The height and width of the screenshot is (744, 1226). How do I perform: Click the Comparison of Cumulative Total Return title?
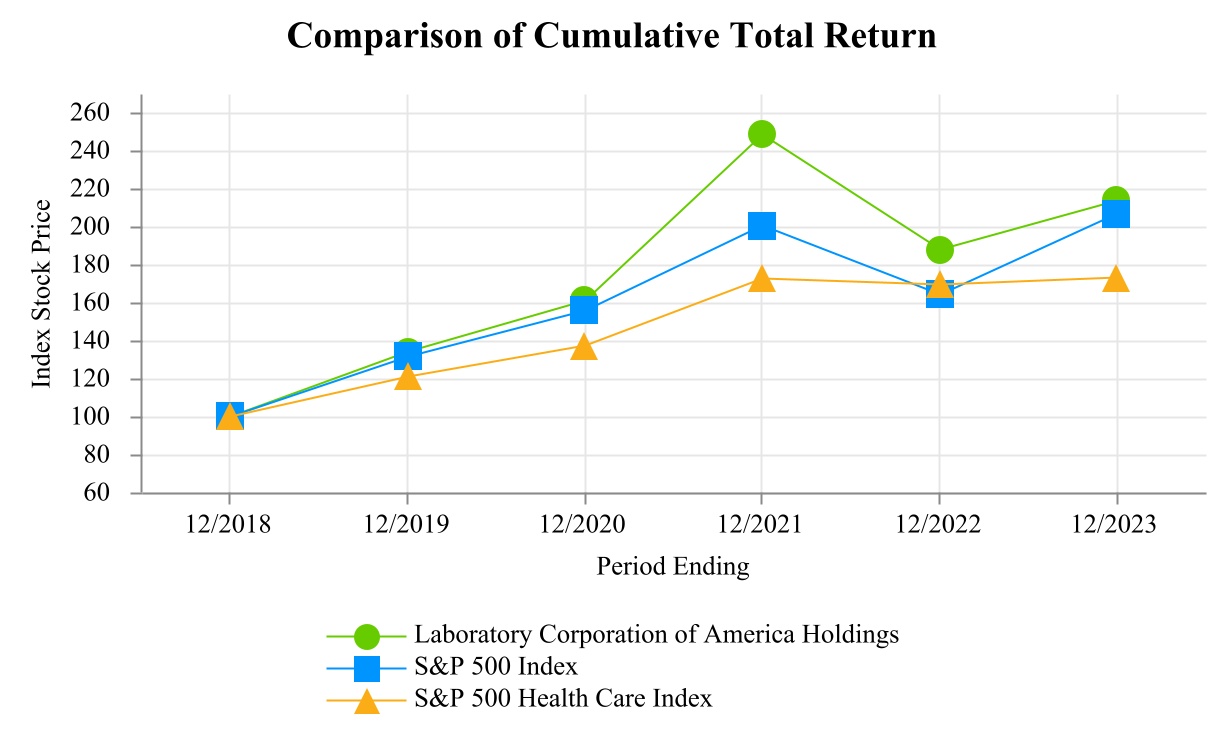[x=612, y=36]
